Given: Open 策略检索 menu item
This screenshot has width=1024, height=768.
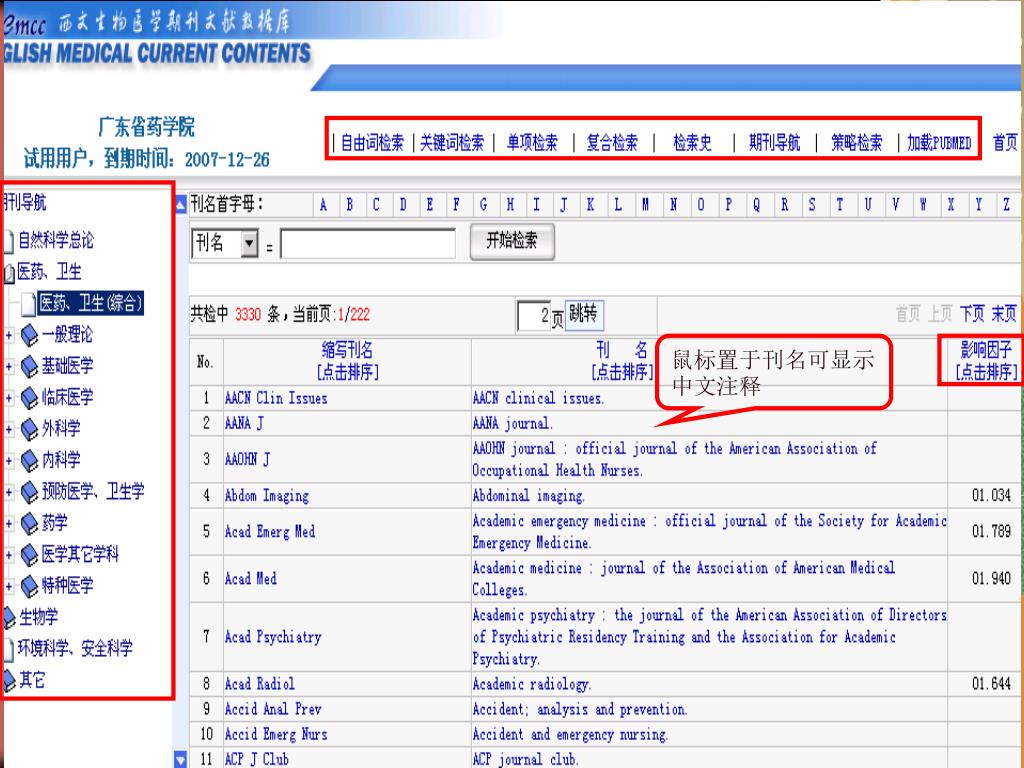Looking at the screenshot, I should coord(856,142).
